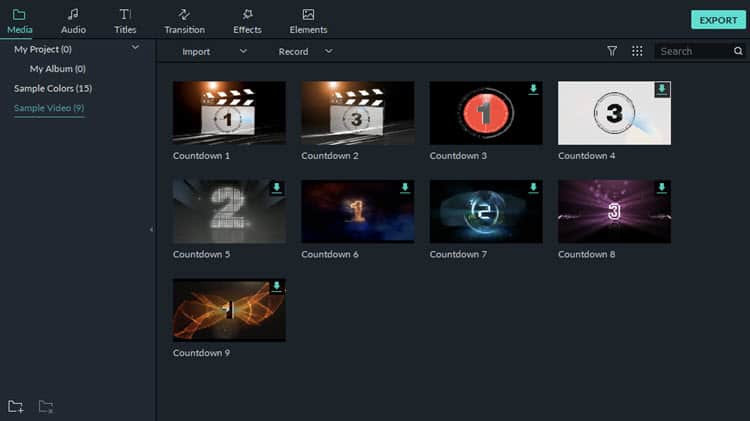Download Countdown 3 using its arrow icon
The image size is (750, 421).
click(533, 89)
